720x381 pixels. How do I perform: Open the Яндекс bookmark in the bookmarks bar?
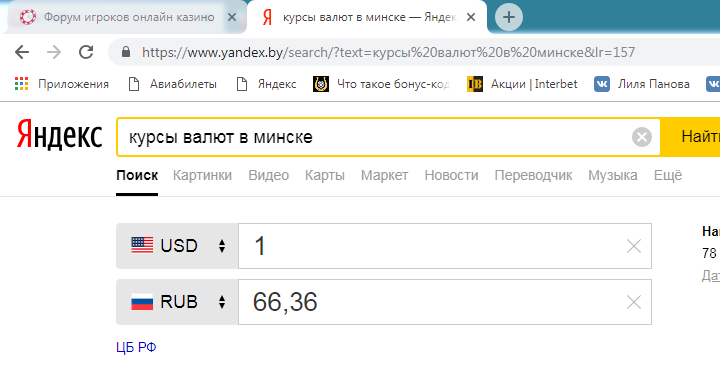[x=266, y=84]
